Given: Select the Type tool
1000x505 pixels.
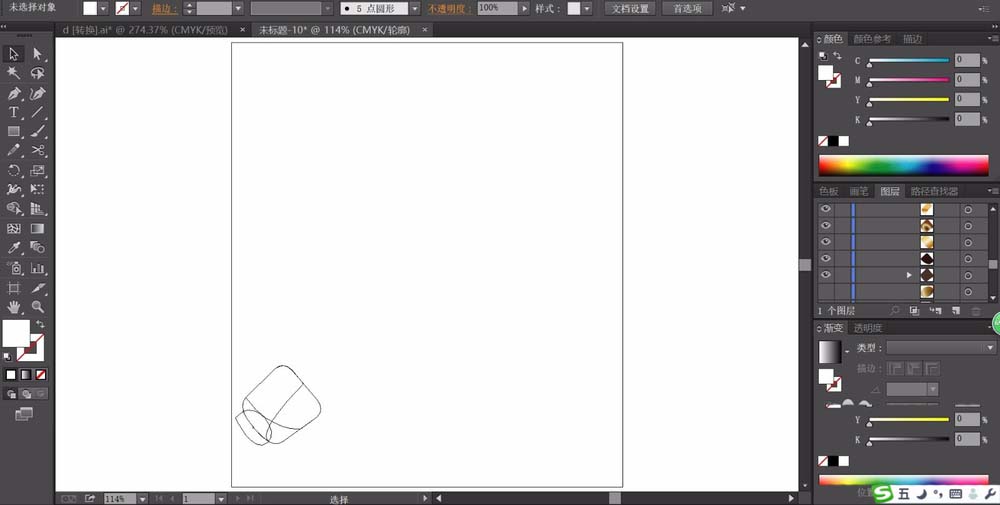Looking at the screenshot, I should [14, 113].
